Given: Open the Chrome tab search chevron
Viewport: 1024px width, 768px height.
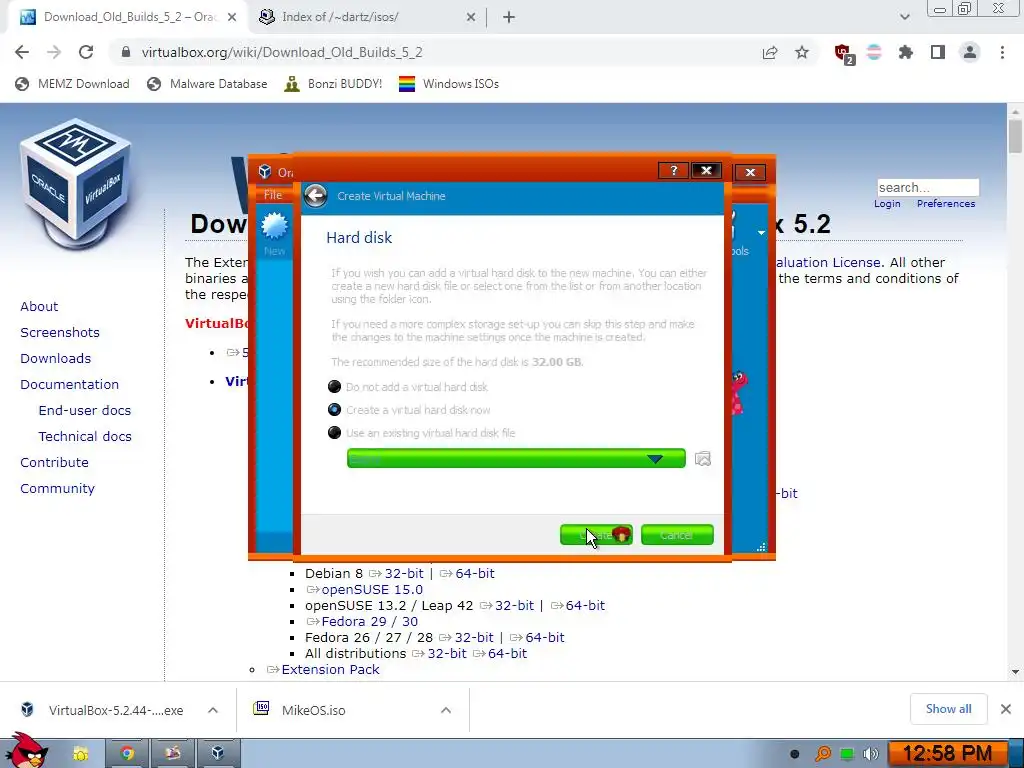Looking at the screenshot, I should (904, 17).
